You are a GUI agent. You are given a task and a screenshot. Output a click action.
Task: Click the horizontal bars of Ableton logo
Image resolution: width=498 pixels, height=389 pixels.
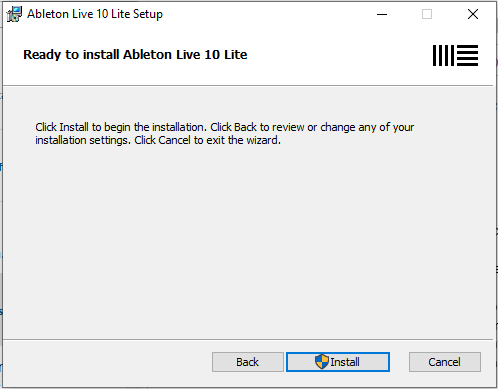467,55
